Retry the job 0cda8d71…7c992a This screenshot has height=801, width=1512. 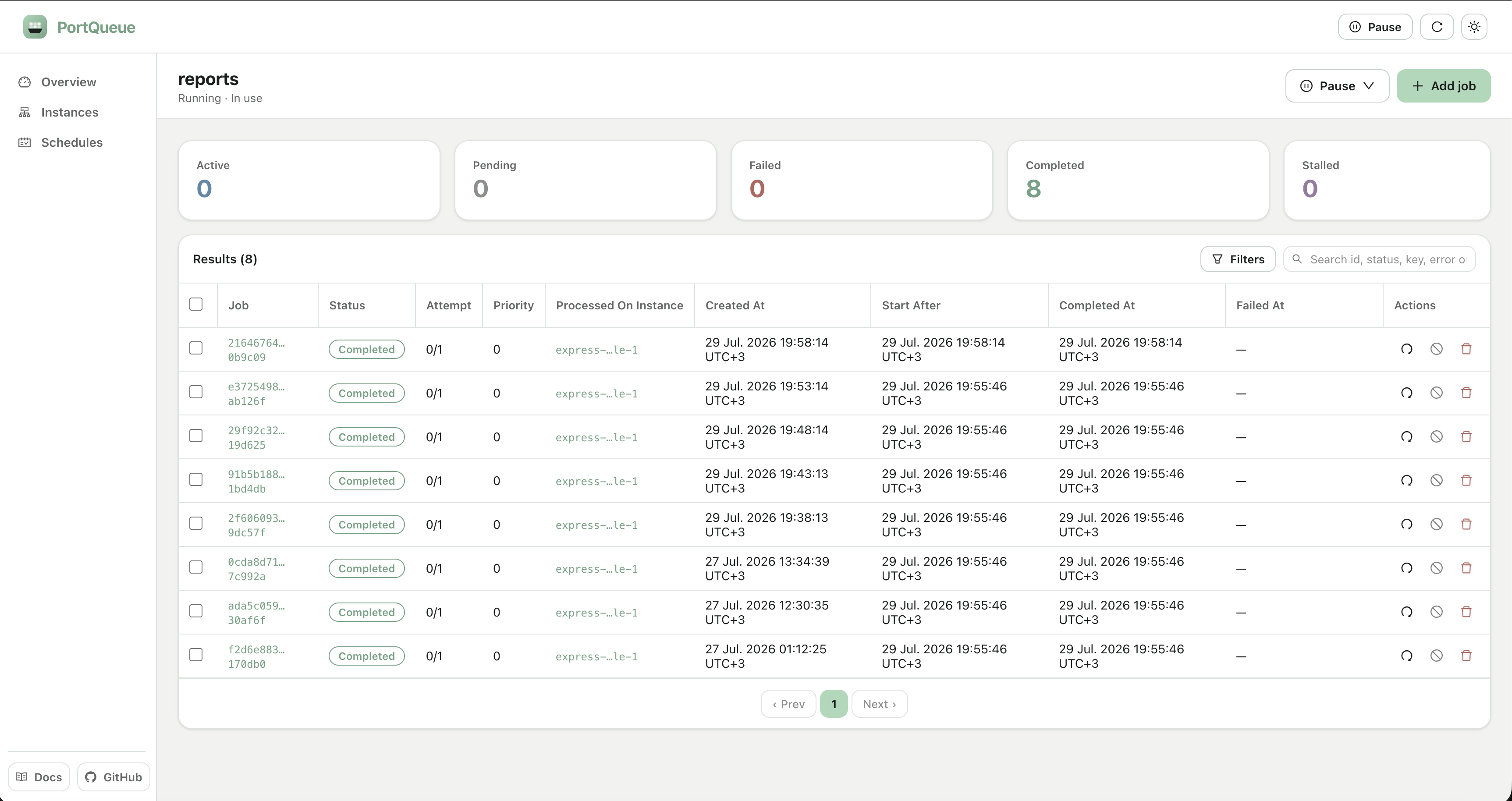(x=1406, y=568)
